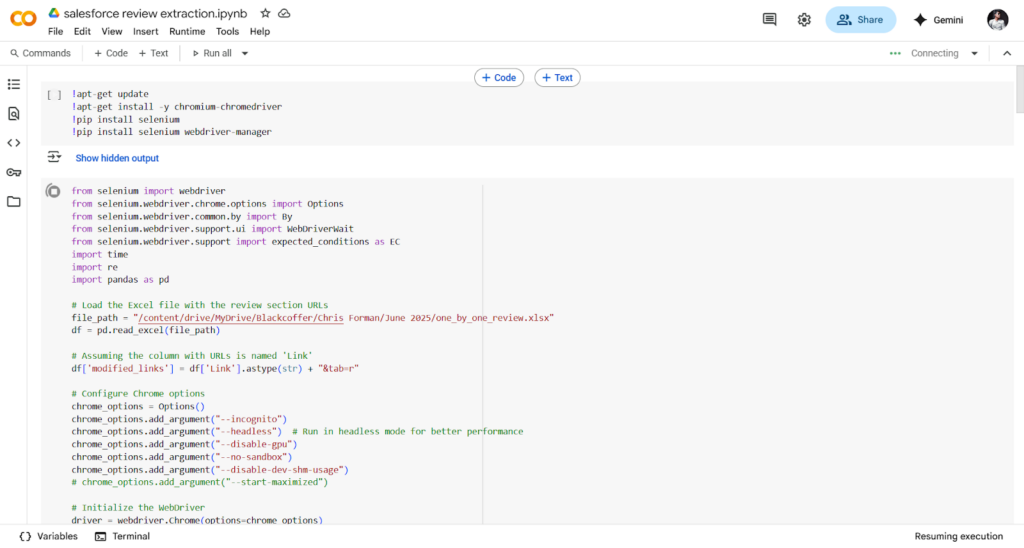Expand the Run all dropdown arrow
Image resolution: width=1024 pixels, height=548 pixels.
click(245, 53)
